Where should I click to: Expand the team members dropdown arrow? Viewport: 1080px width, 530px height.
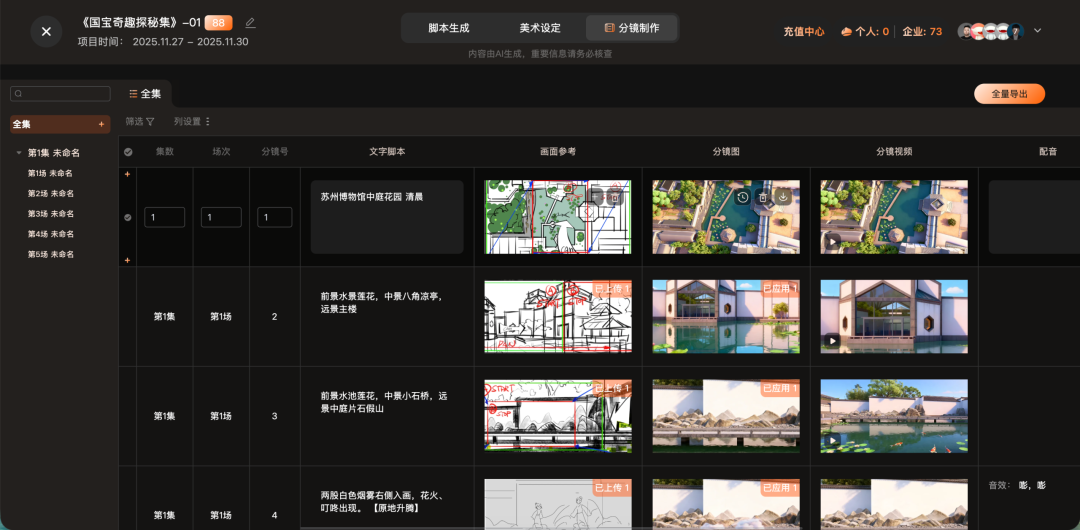pyautogui.click(x=1037, y=31)
